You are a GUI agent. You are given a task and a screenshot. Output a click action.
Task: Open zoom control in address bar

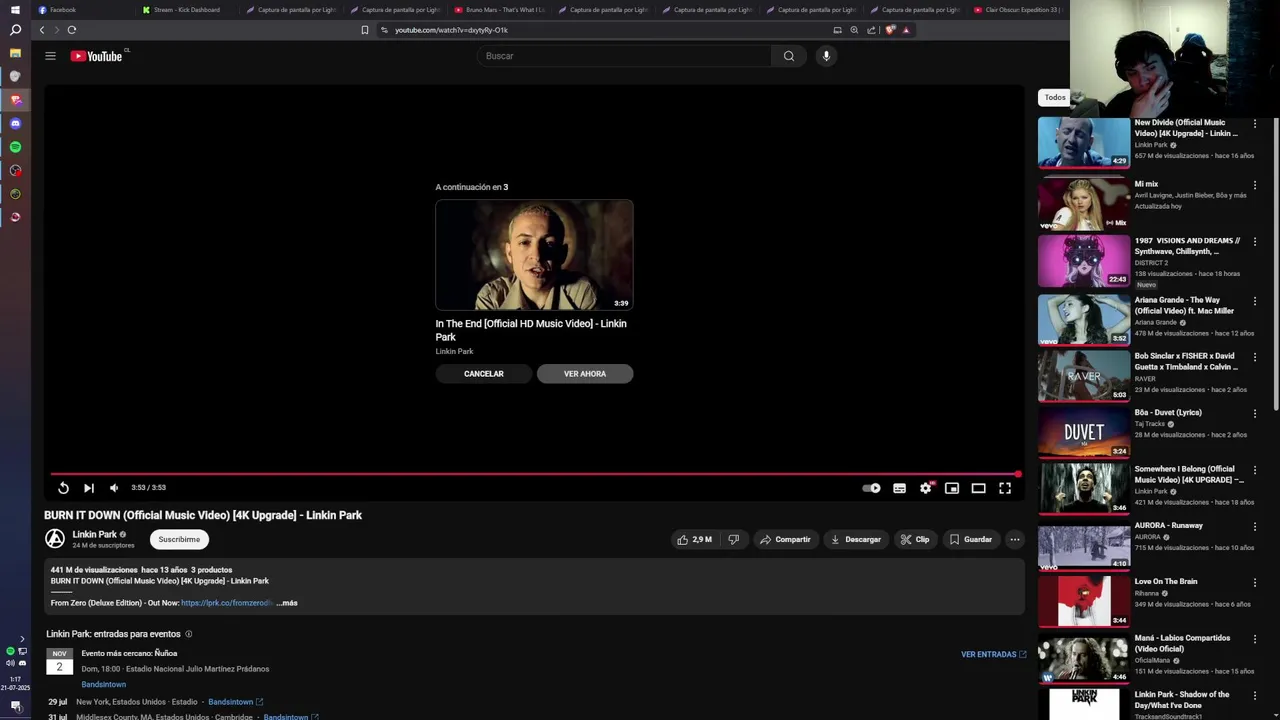[x=854, y=30]
